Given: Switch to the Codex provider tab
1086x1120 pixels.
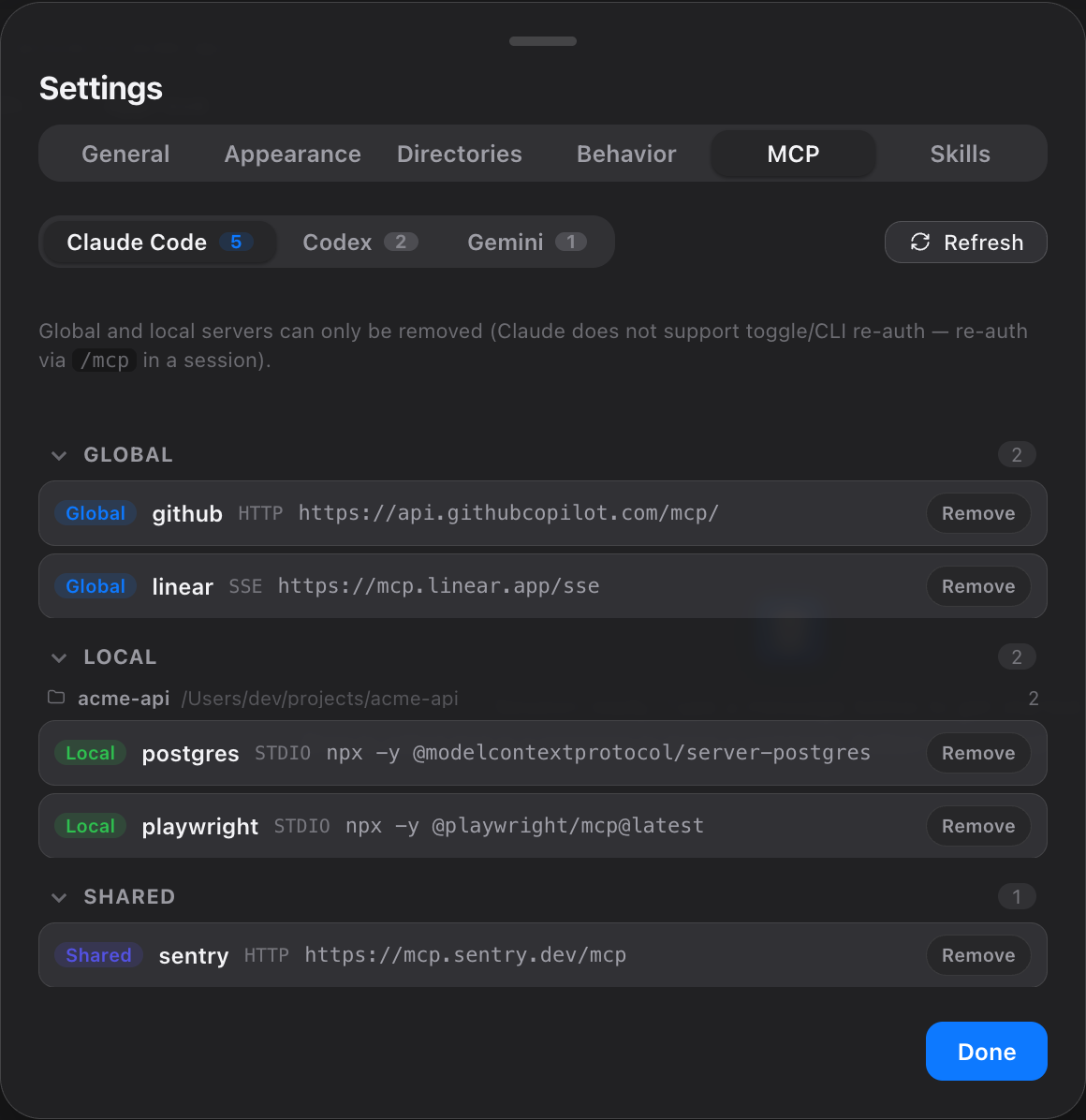Looking at the screenshot, I should pyautogui.click(x=360, y=243).
